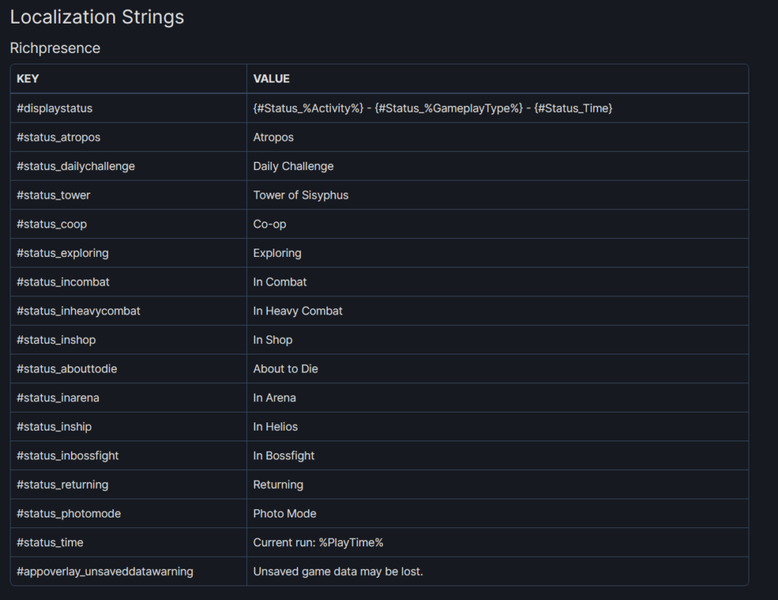The height and width of the screenshot is (600, 778).
Task: Click the Richpresence subheading
Action: point(55,48)
